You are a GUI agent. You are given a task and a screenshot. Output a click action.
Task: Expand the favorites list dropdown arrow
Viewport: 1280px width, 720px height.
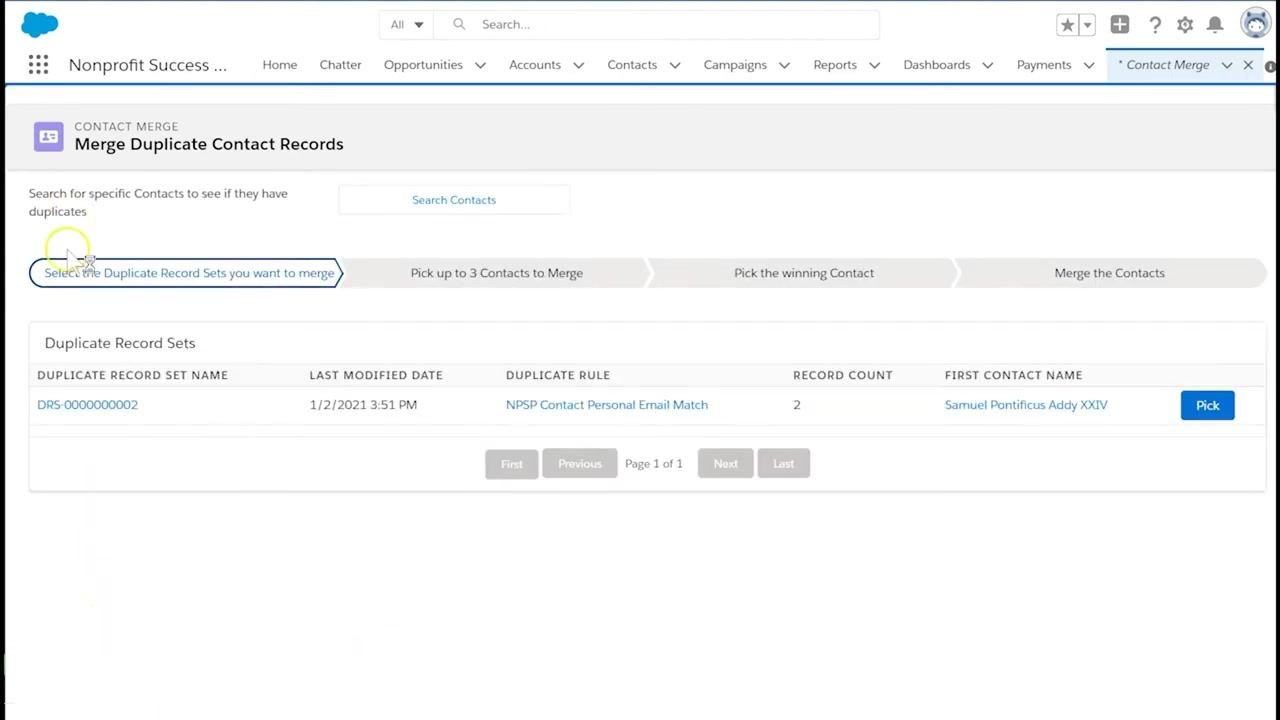tap(1087, 25)
